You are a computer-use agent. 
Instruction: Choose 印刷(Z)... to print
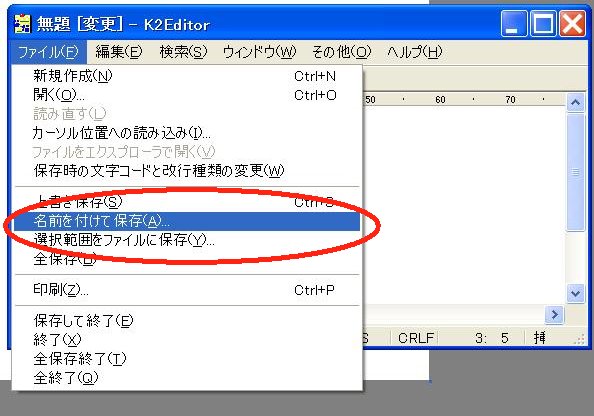click(x=187, y=290)
